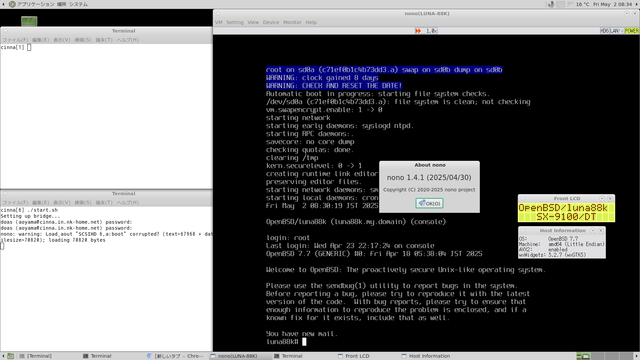Screen dimensions: 640x360
Task: Open the View menu in nono
Action: 253,22
